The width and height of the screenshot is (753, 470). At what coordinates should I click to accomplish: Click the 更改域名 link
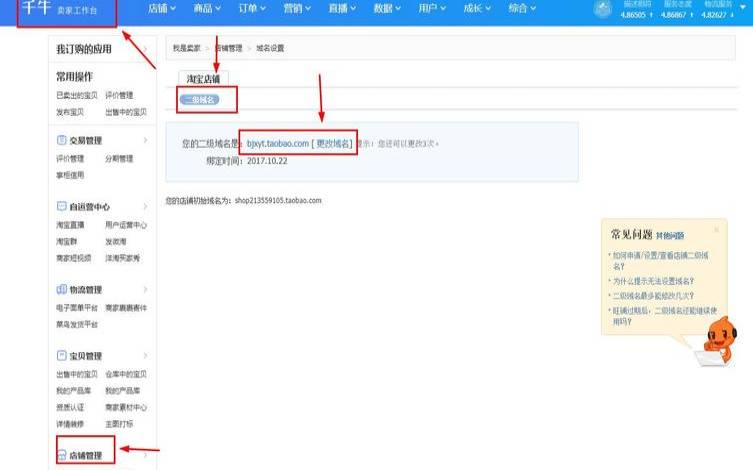pyautogui.click(x=333, y=144)
